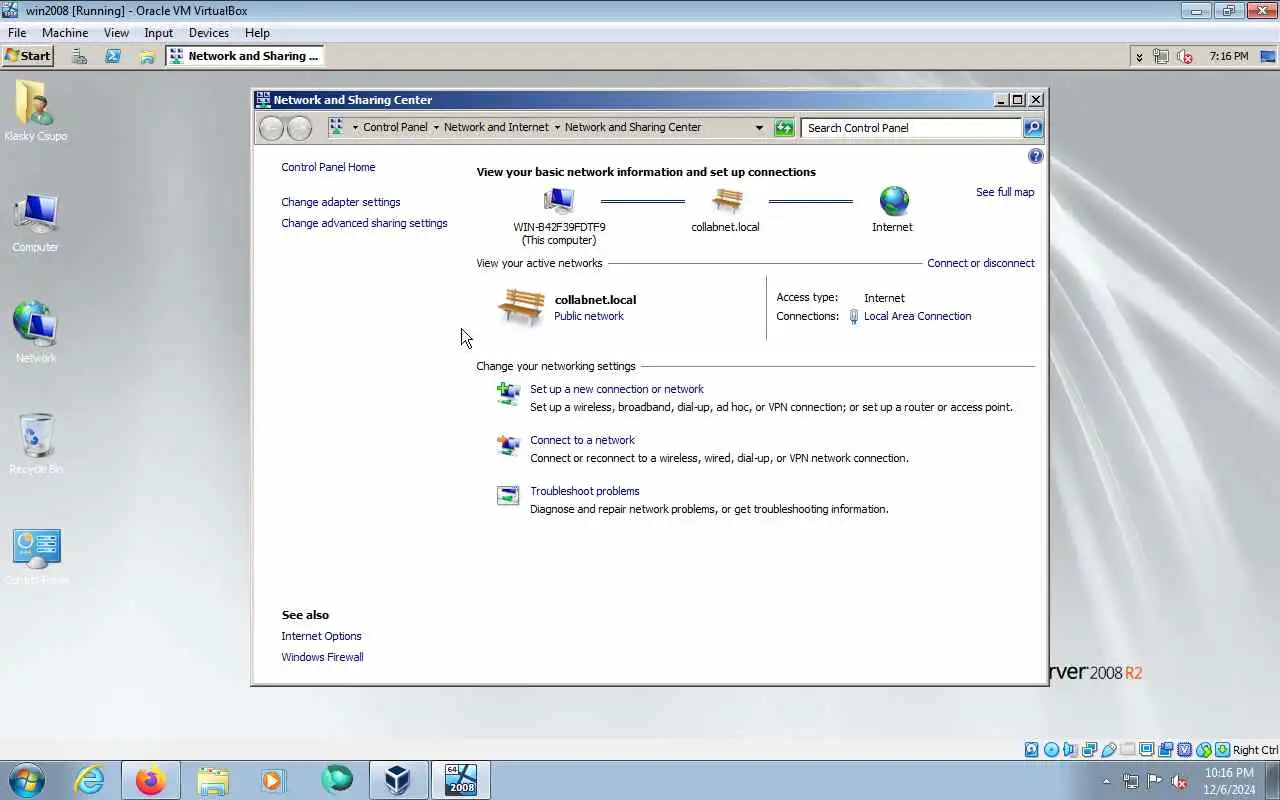
Task: Click the See full map link
Action: [1005, 192]
